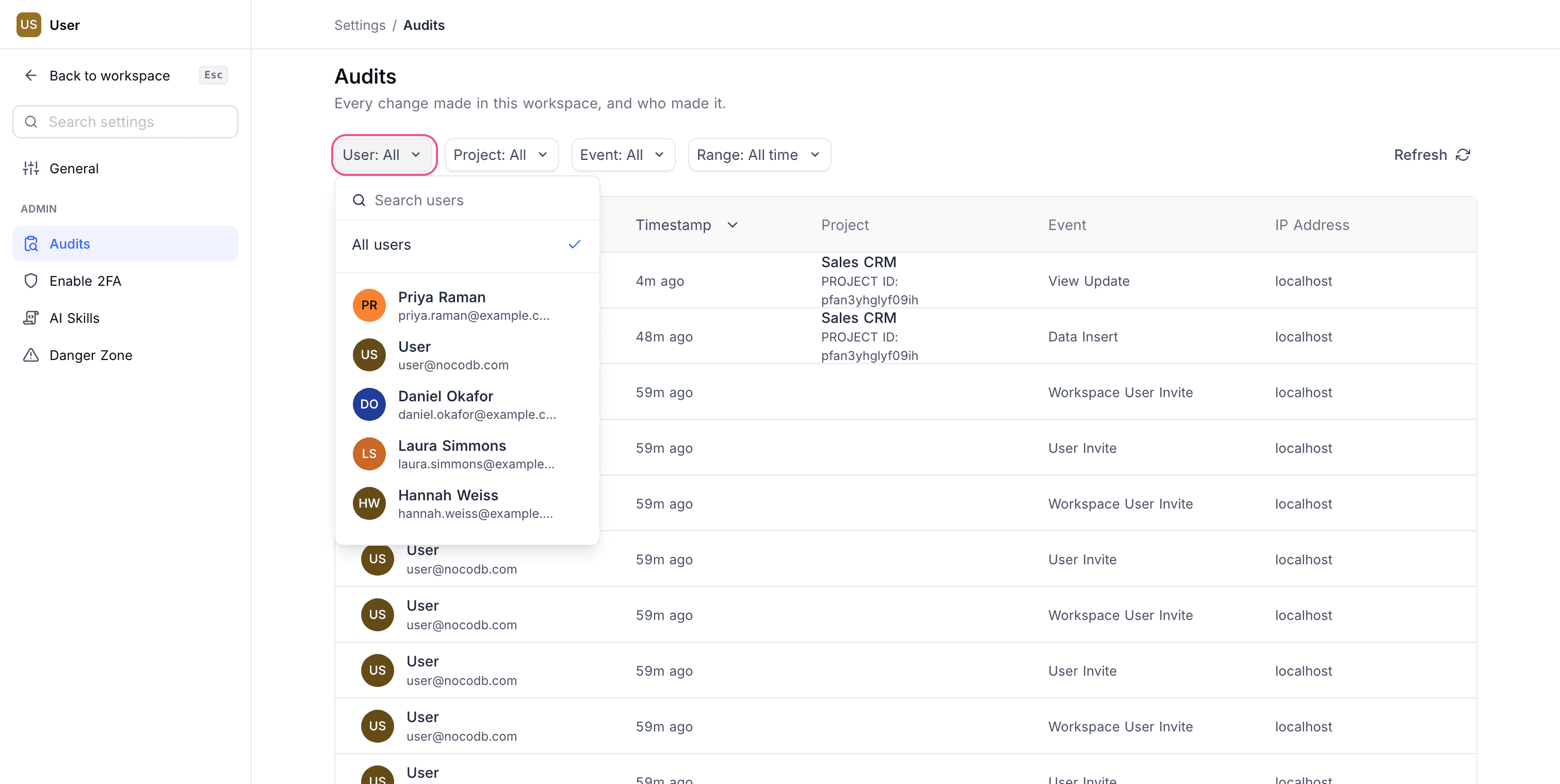This screenshot has height=784, width=1560.
Task: Focus the Search settings field
Action: tap(125, 122)
